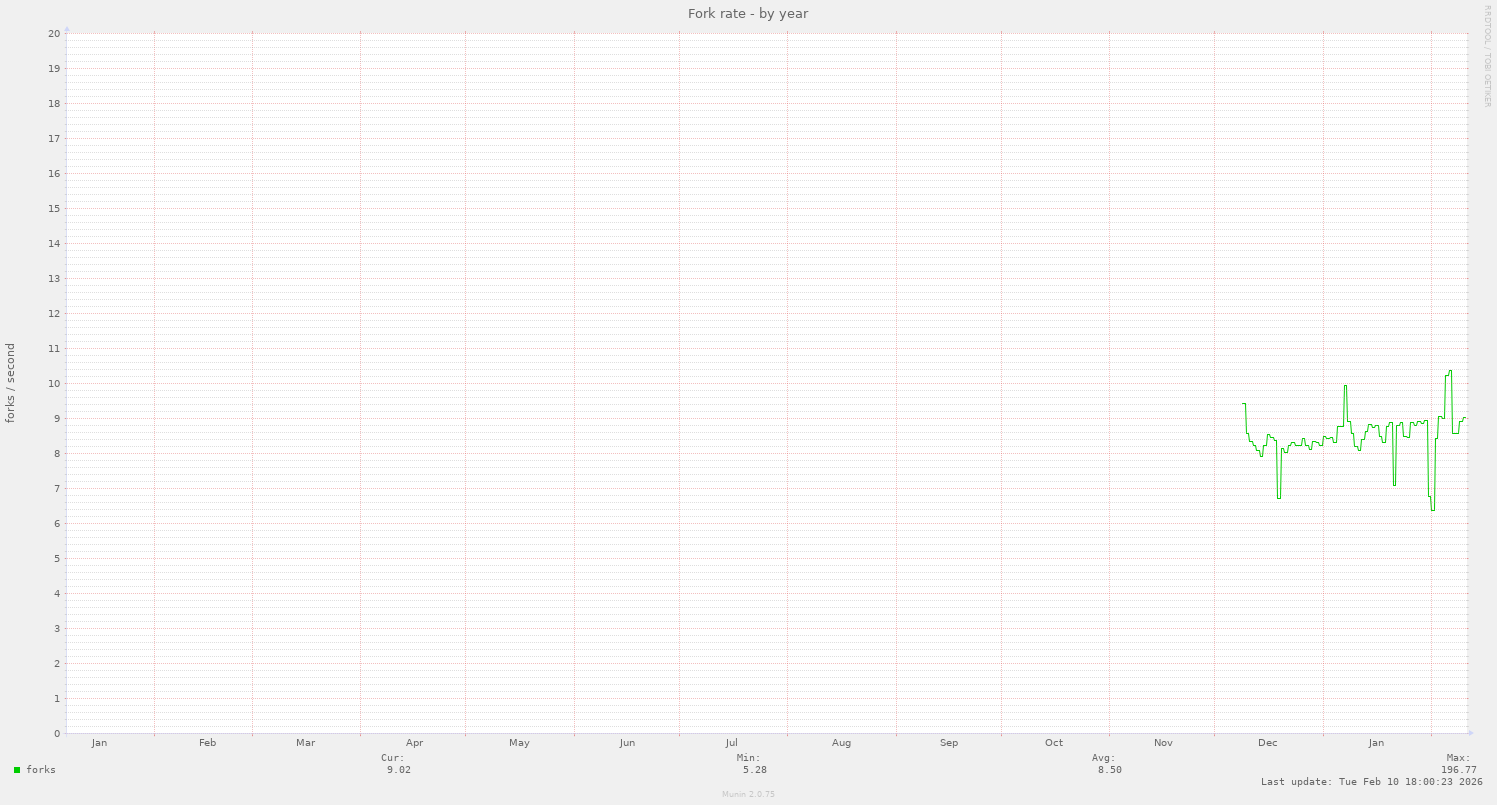The height and width of the screenshot is (805, 1497).
Task: Click the Munin 2.0.75 footer text
Action: point(748,794)
